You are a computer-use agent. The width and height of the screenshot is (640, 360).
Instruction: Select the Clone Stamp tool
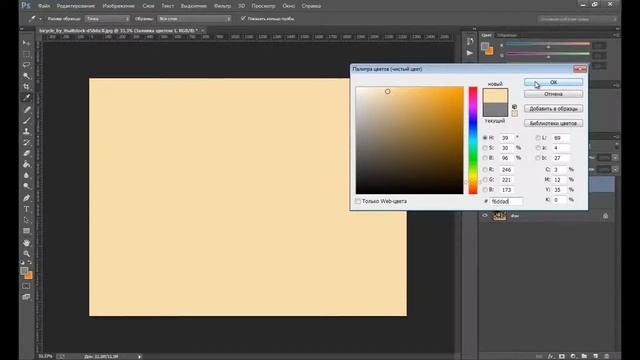(27, 131)
